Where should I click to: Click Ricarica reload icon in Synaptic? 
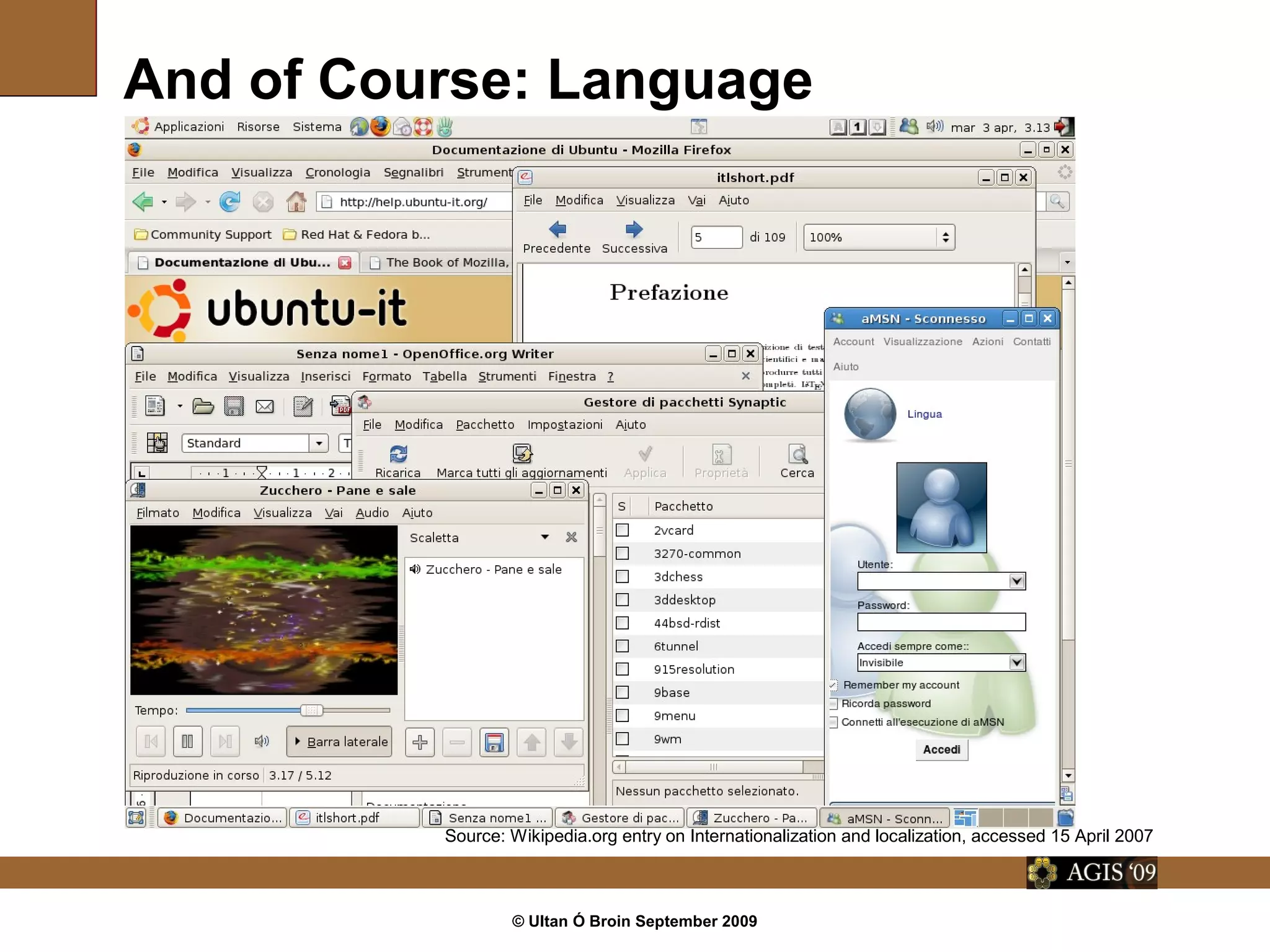[398, 454]
